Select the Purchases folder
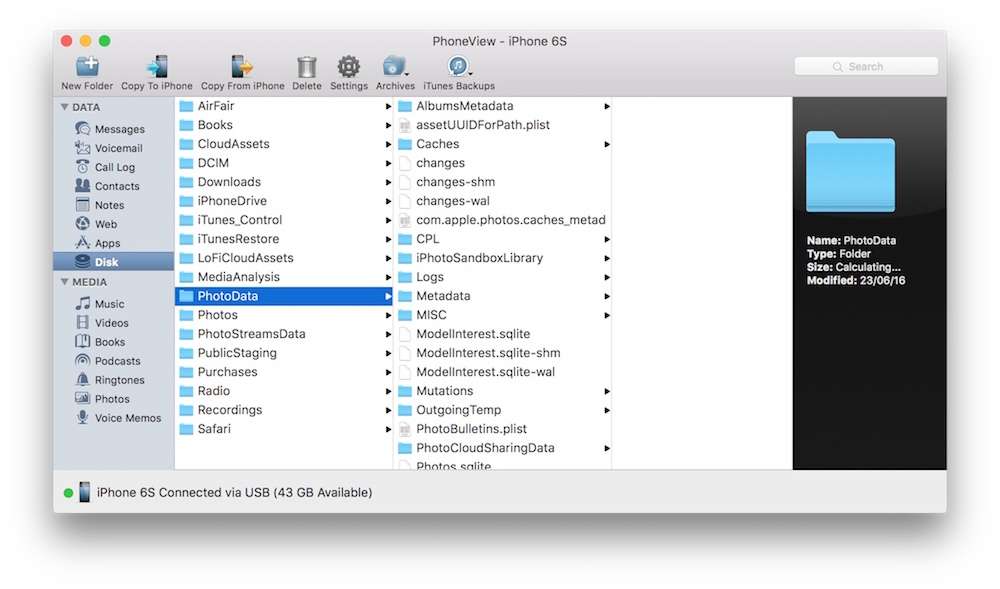 point(284,372)
